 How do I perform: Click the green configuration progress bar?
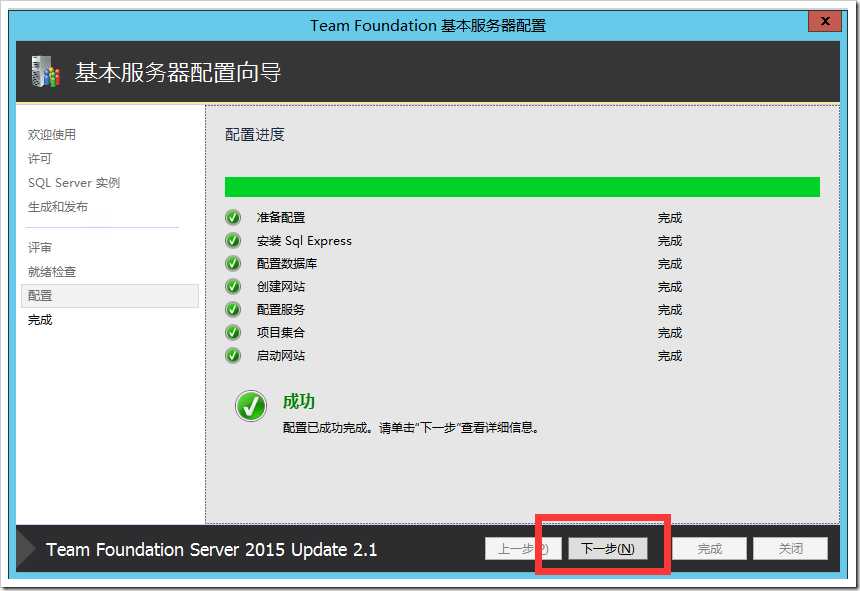click(x=522, y=186)
